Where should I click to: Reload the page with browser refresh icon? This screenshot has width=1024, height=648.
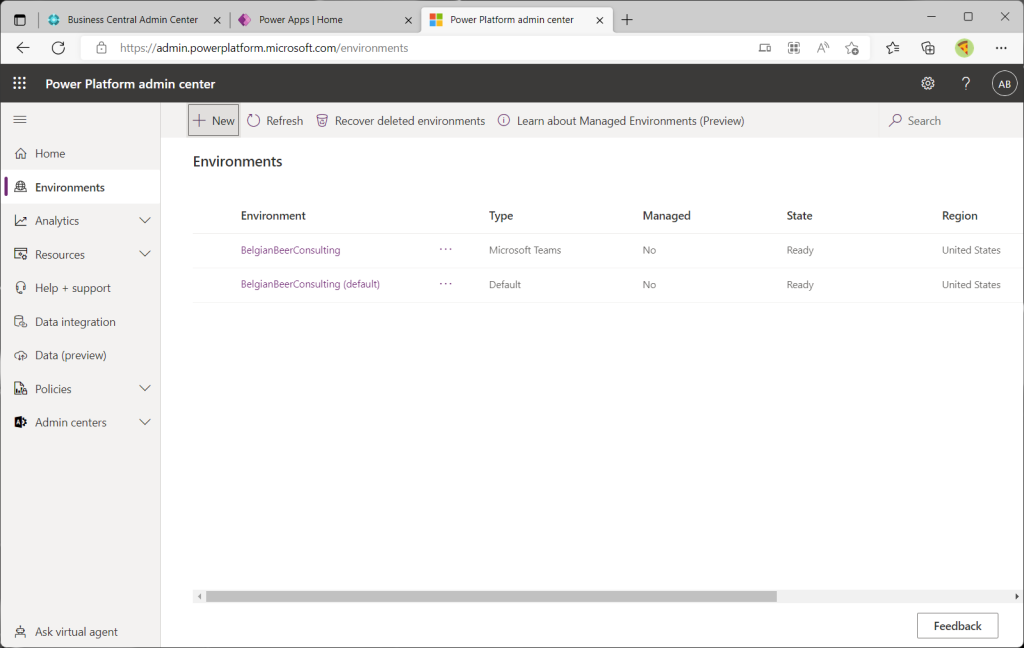click(58, 48)
